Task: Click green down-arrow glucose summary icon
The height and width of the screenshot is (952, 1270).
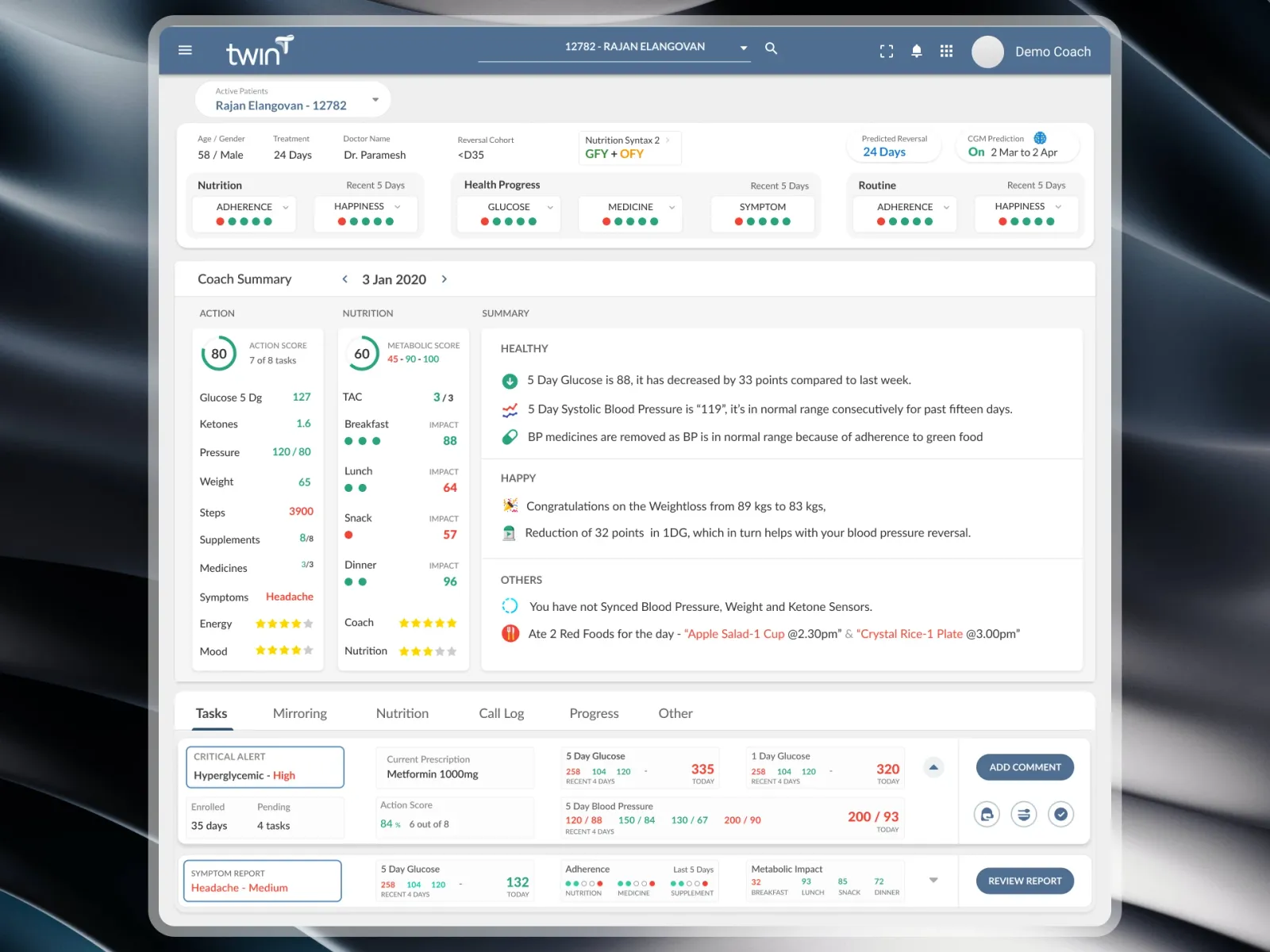Action: 510,381
